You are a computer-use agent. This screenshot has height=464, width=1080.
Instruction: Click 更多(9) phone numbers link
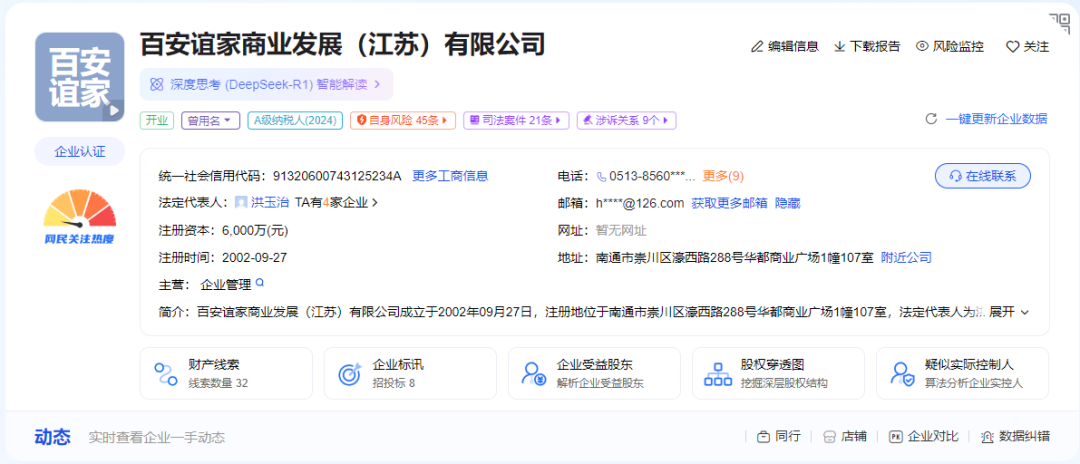coord(723,176)
